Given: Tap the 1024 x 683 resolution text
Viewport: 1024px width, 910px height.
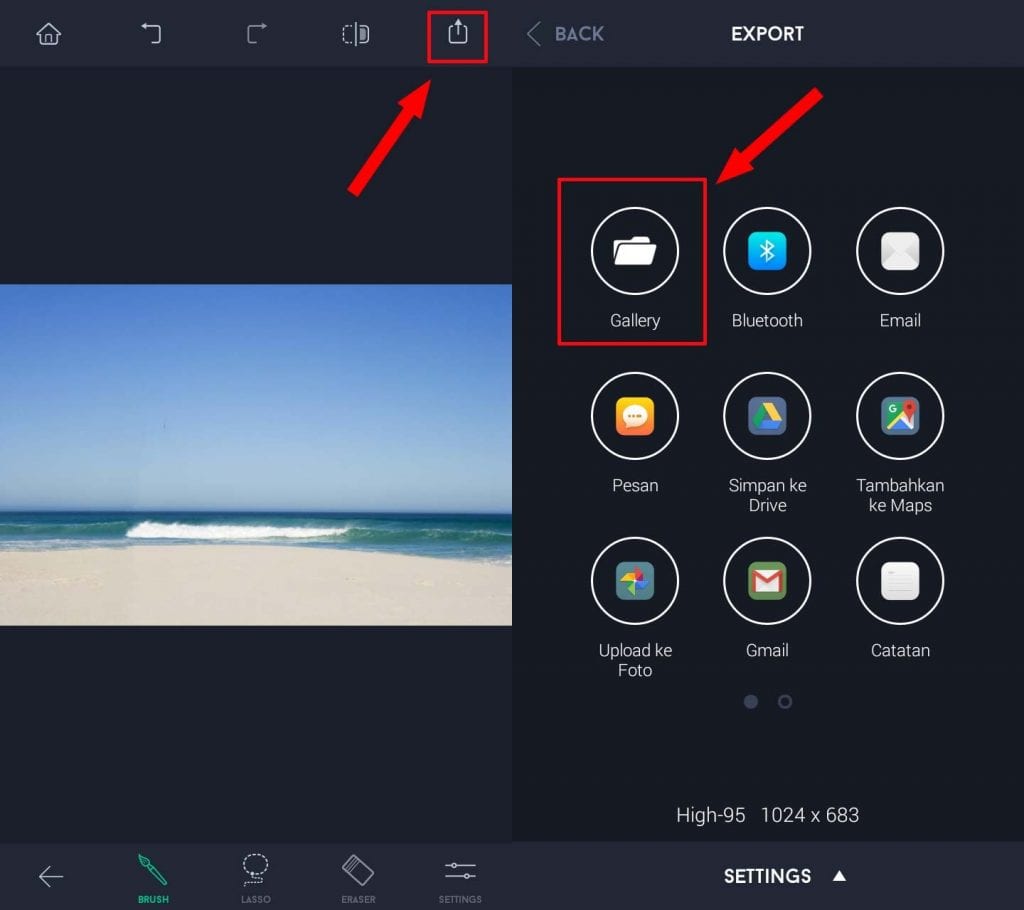Looking at the screenshot, I should click(x=810, y=815).
